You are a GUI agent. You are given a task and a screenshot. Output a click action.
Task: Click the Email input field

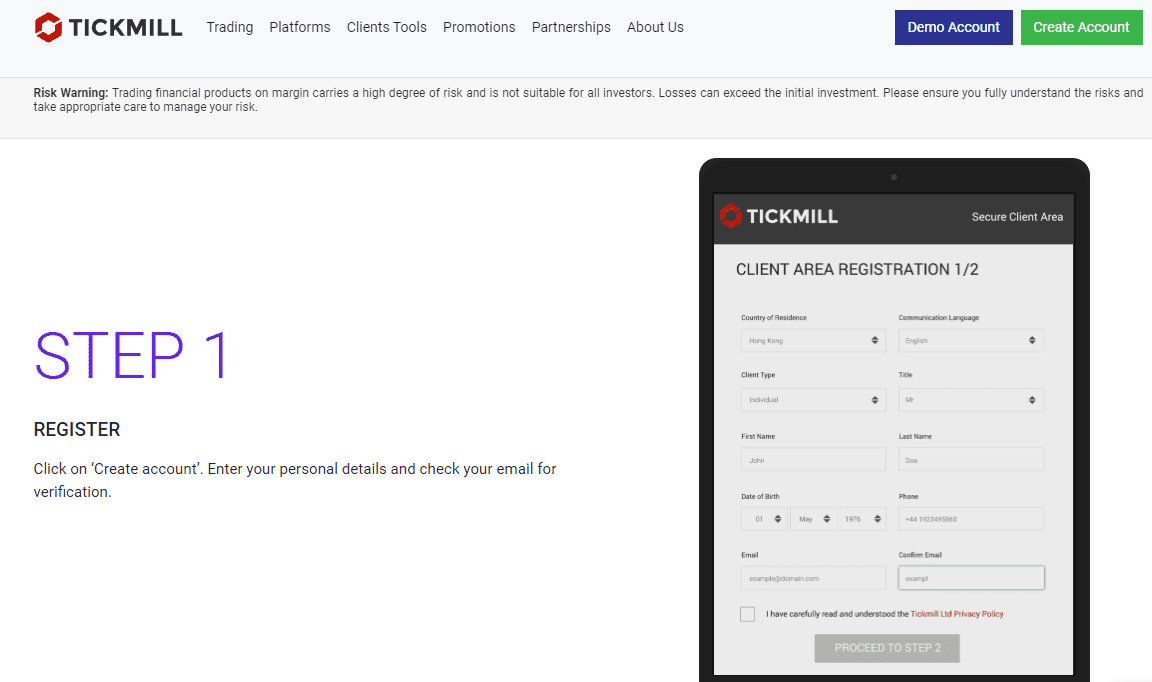813,578
